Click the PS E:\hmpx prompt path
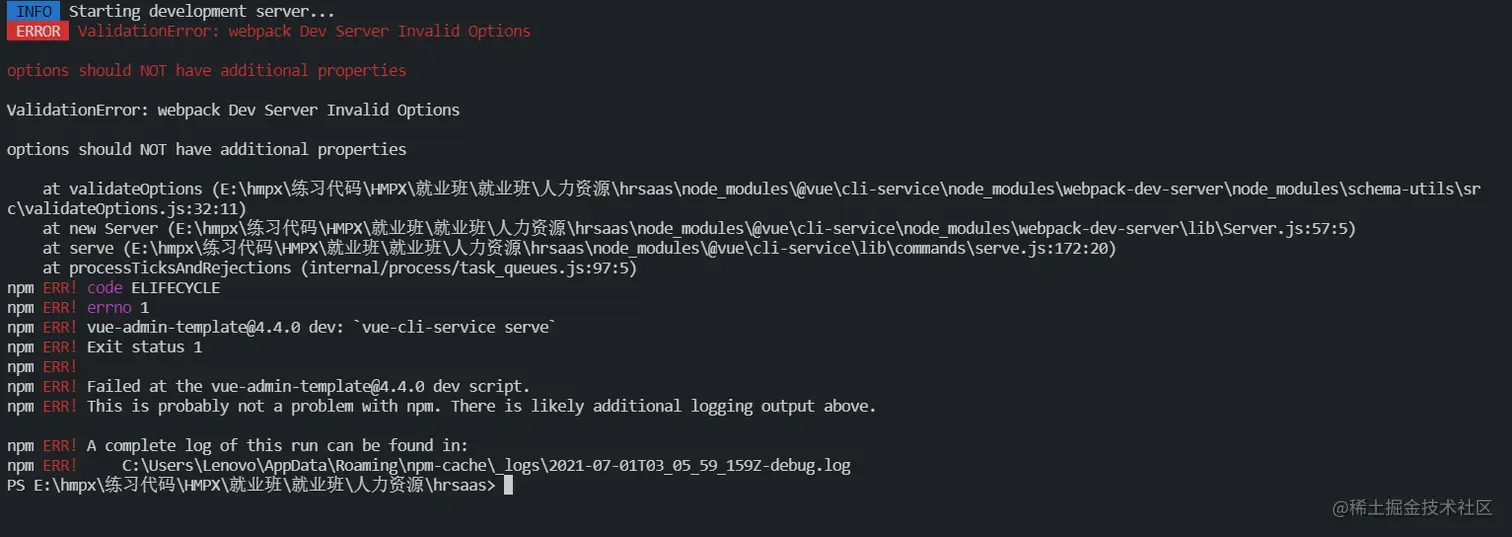Viewport: 1512px width, 537px height. [x=251, y=485]
